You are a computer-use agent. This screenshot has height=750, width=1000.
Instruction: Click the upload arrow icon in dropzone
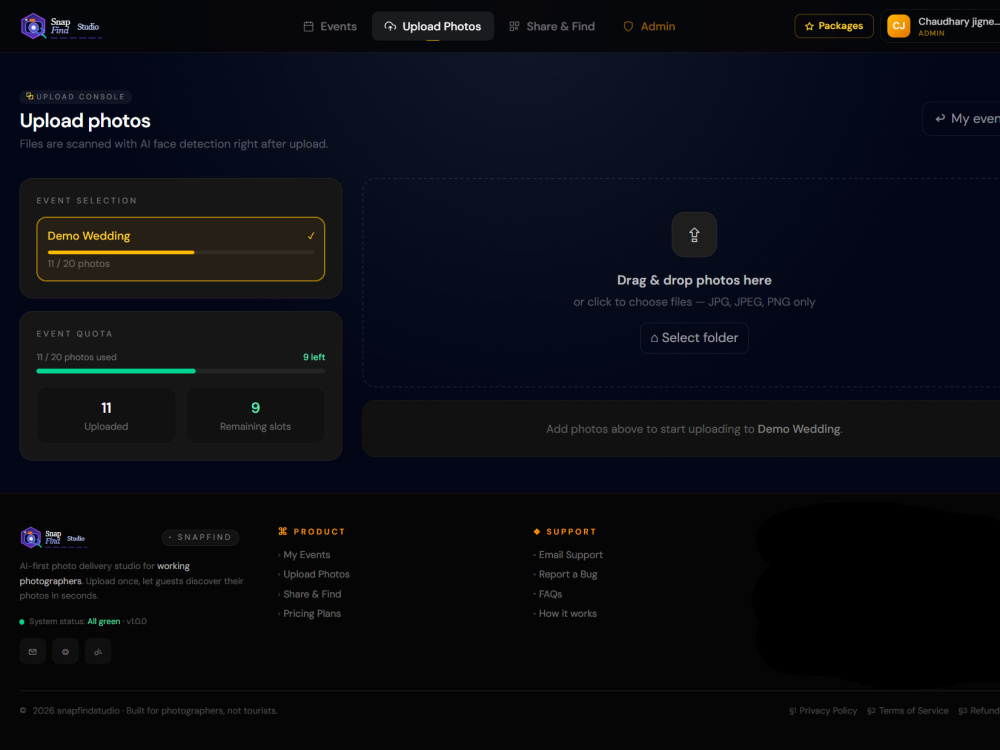pos(694,235)
